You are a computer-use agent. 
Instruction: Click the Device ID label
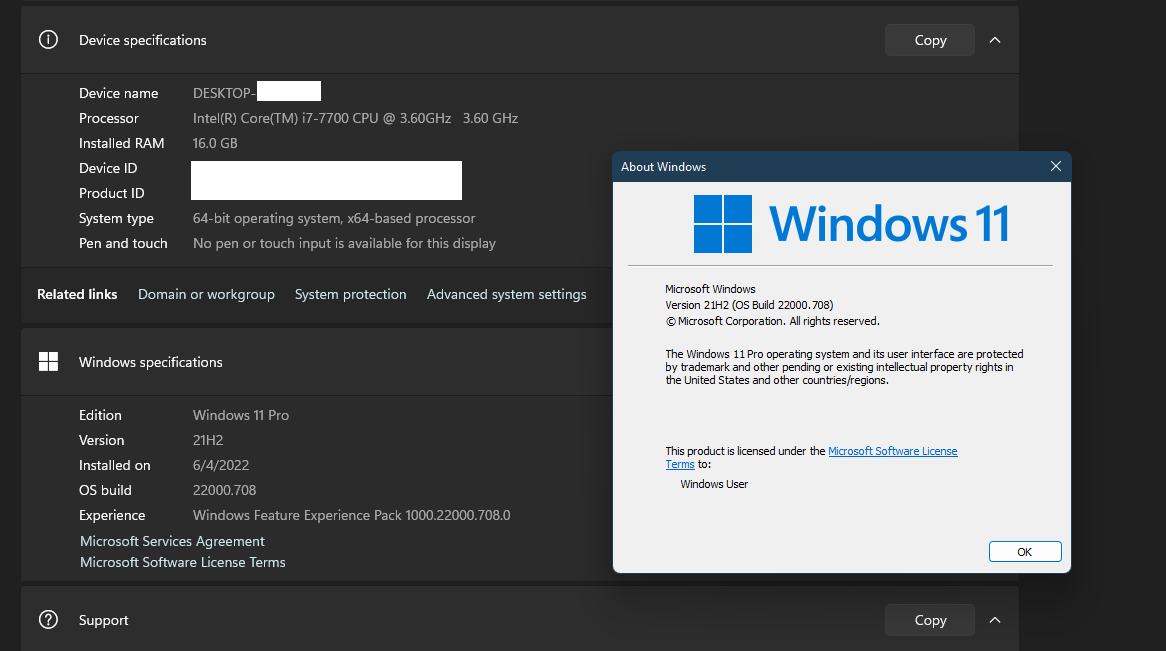[x=108, y=168]
